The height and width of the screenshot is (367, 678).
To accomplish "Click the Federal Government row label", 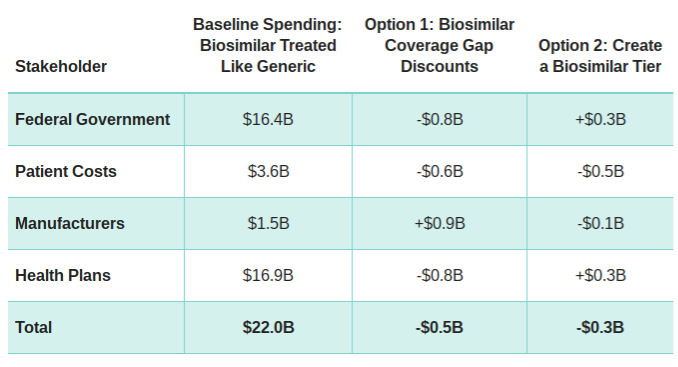I will click(x=93, y=119).
